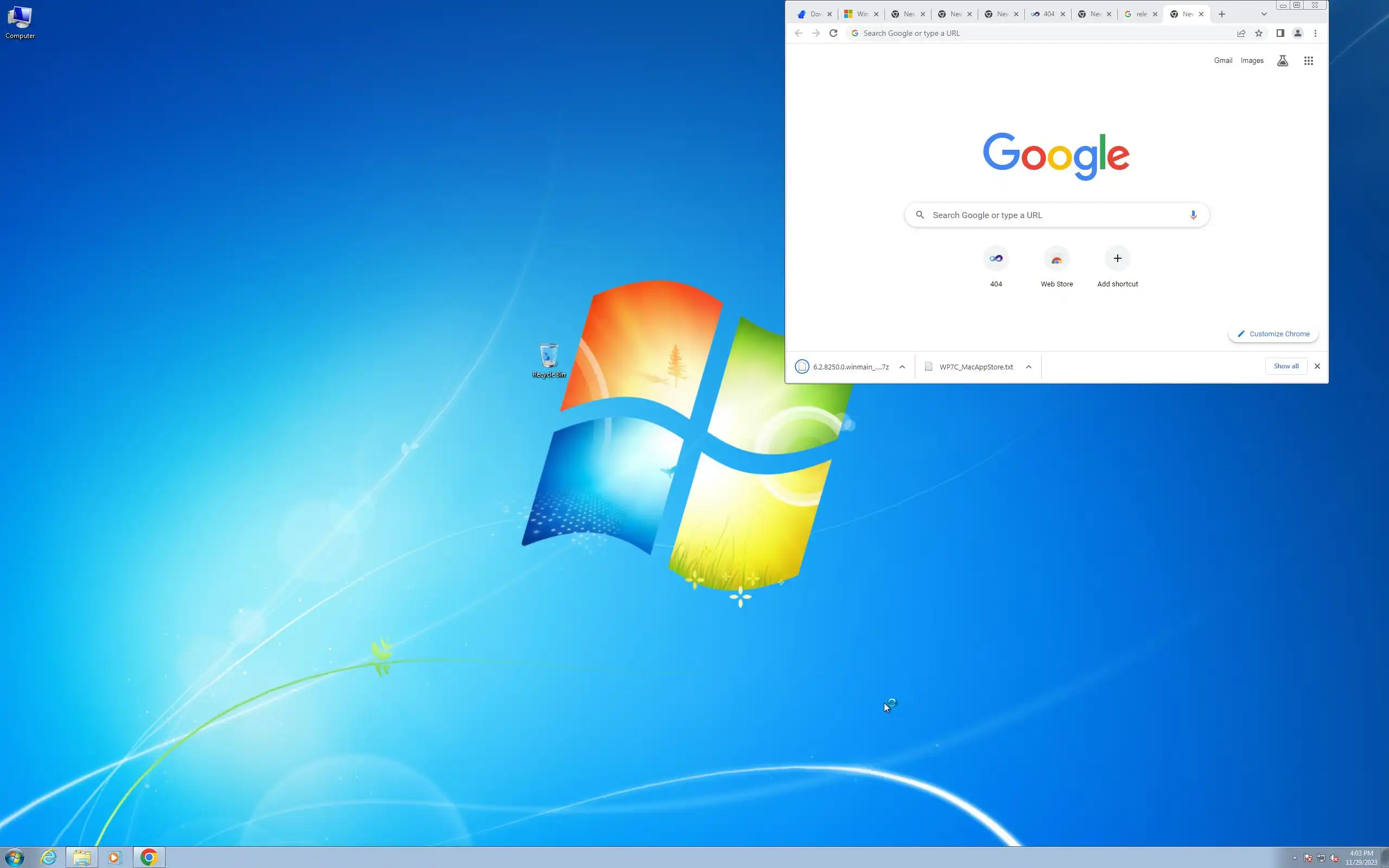Toggle the Chrome side panel
Viewport: 1389px width, 868px height.
pos(1279,33)
